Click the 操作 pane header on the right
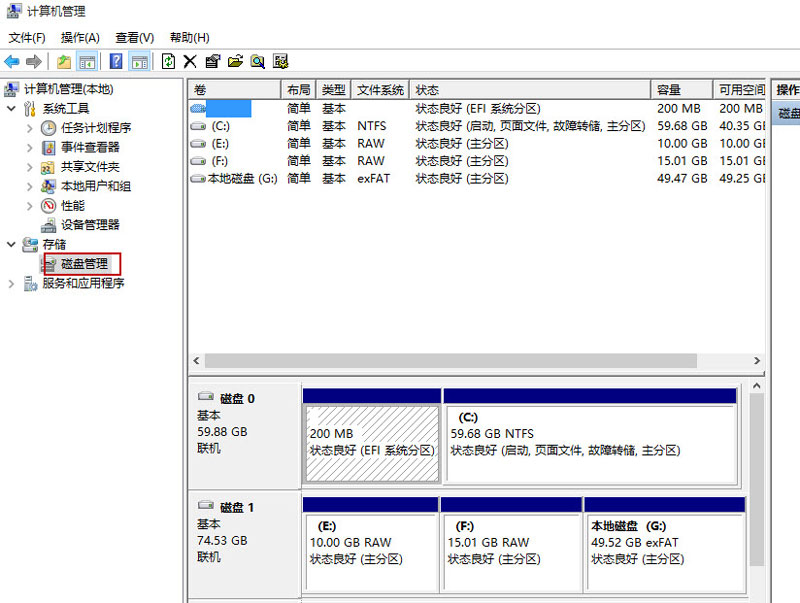800x603 pixels. (786, 90)
